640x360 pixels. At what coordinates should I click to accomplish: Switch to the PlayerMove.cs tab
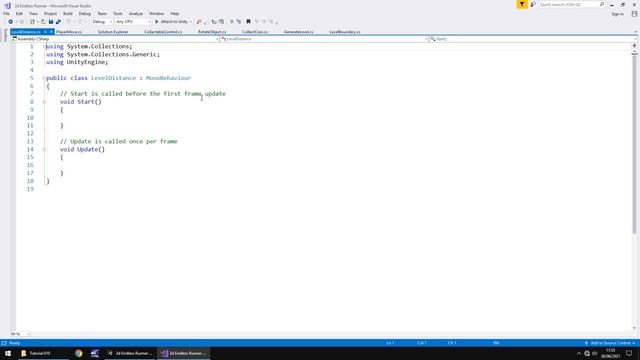coord(69,32)
